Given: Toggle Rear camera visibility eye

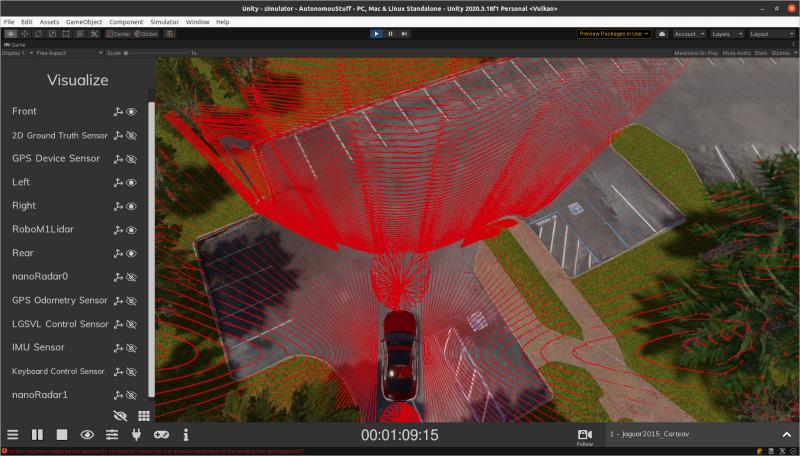Looking at the screenshot, I should coord(132,254).
